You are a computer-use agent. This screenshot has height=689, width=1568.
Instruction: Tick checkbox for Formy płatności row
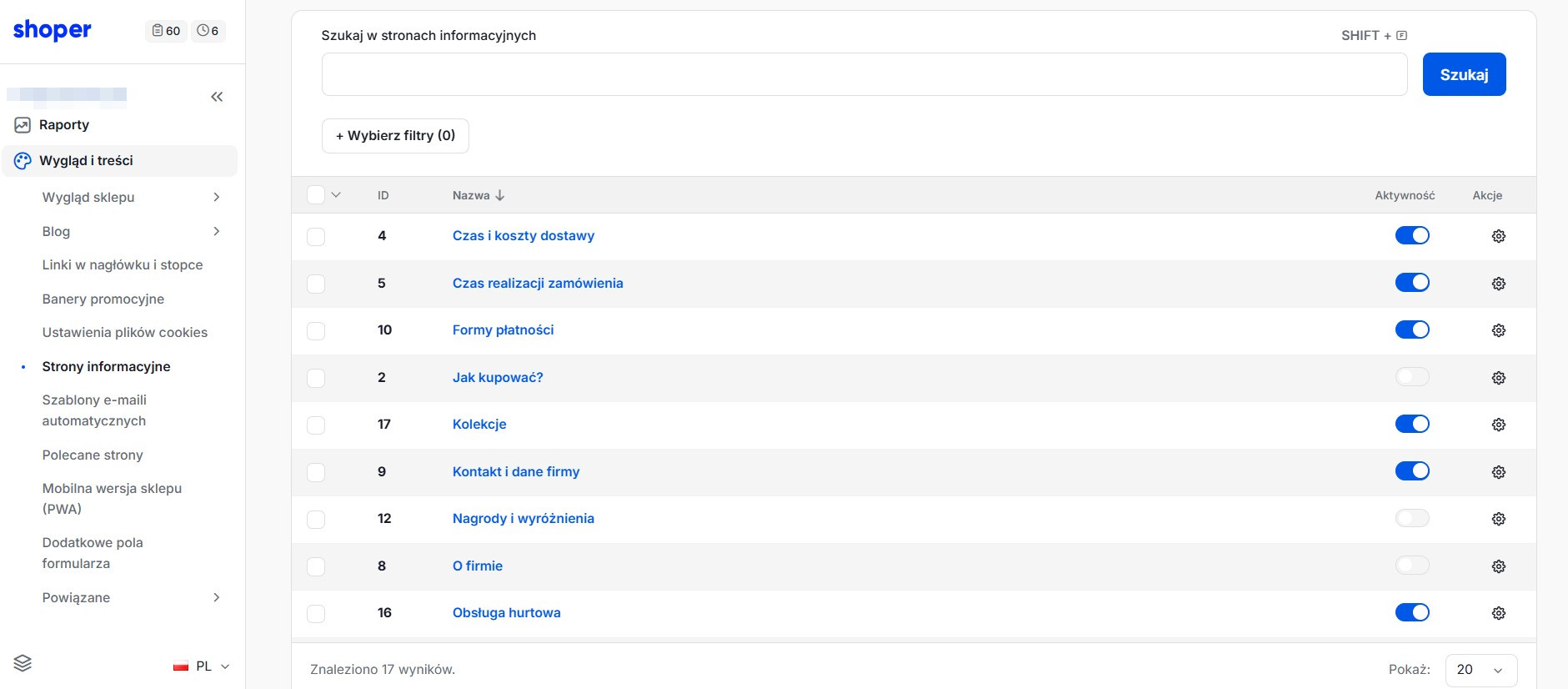click(316, 330)
